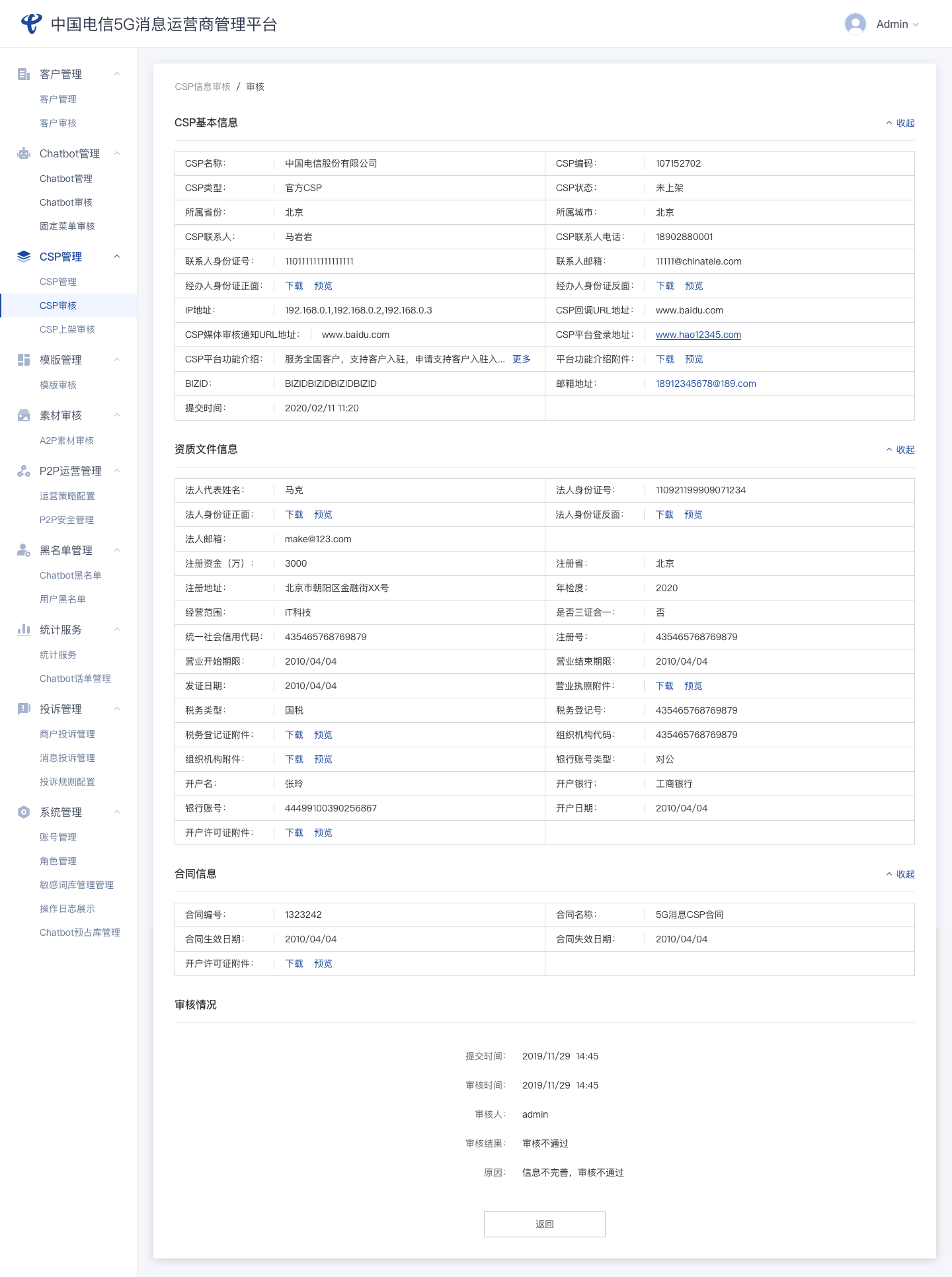Preview 法人身份证反面 image
The width and height of the screenshot is (952, 1277).
[x=694, y=515]
